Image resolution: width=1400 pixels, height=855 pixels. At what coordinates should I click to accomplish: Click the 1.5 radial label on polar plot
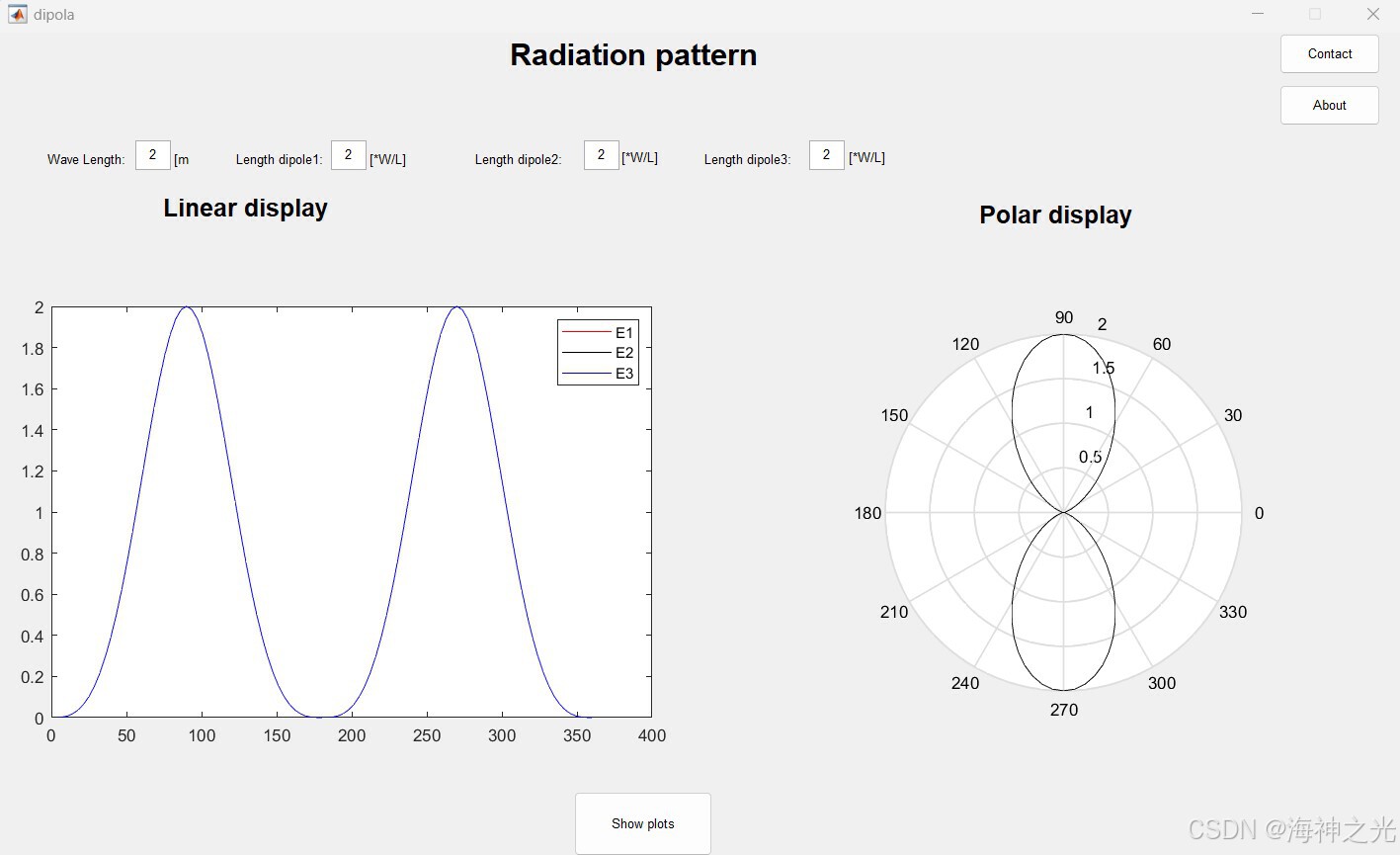(x=1103, y=369)
